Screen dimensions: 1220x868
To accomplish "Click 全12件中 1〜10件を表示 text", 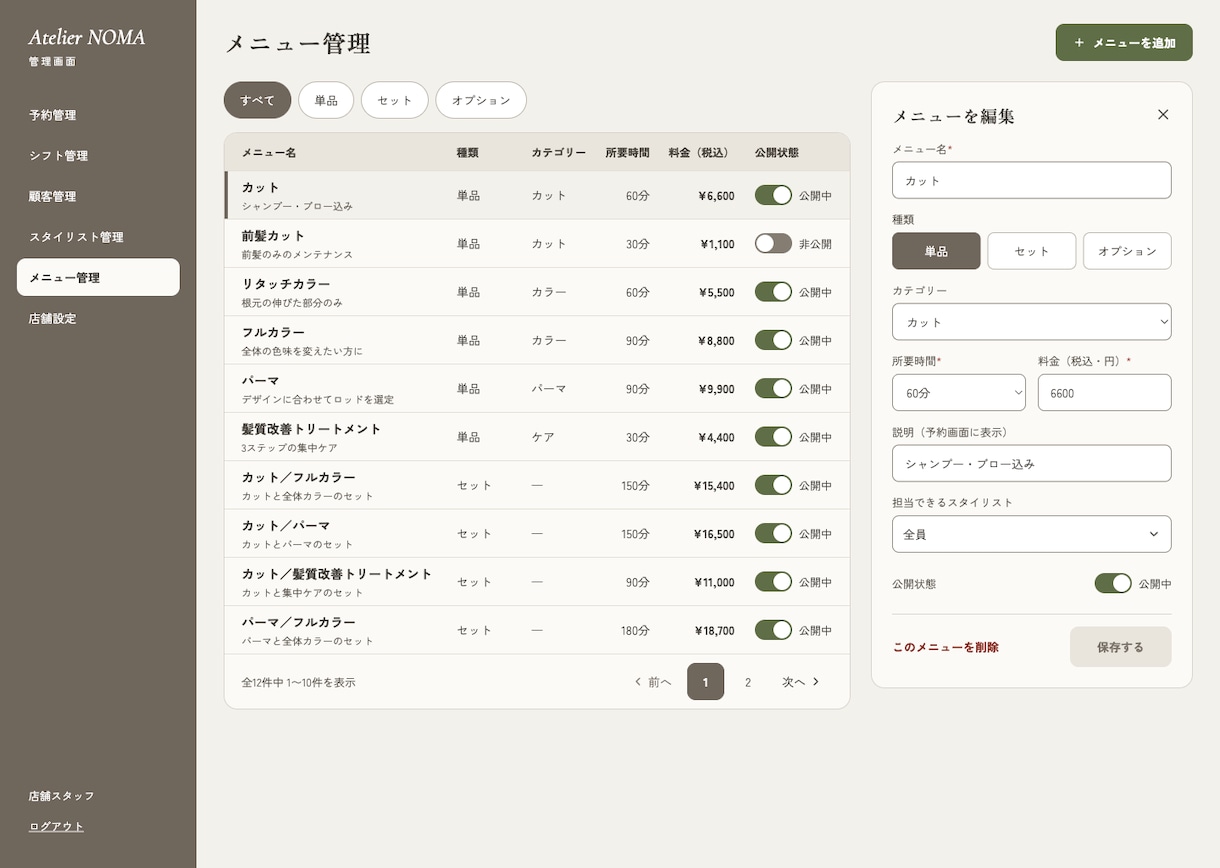I will (298, 683).
